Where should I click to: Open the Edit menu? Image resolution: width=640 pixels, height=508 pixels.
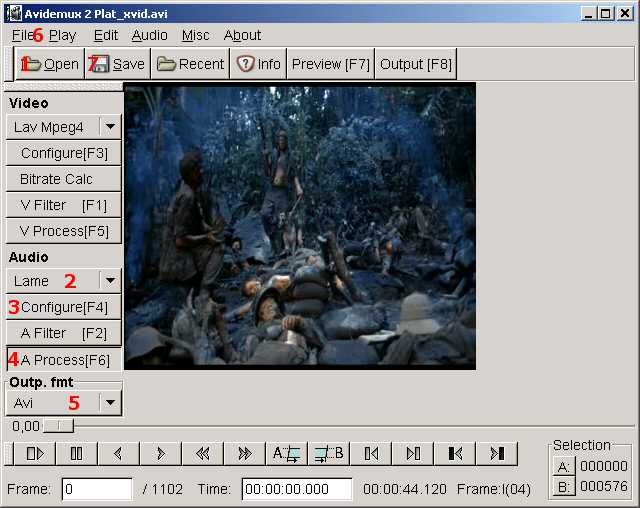106,35
